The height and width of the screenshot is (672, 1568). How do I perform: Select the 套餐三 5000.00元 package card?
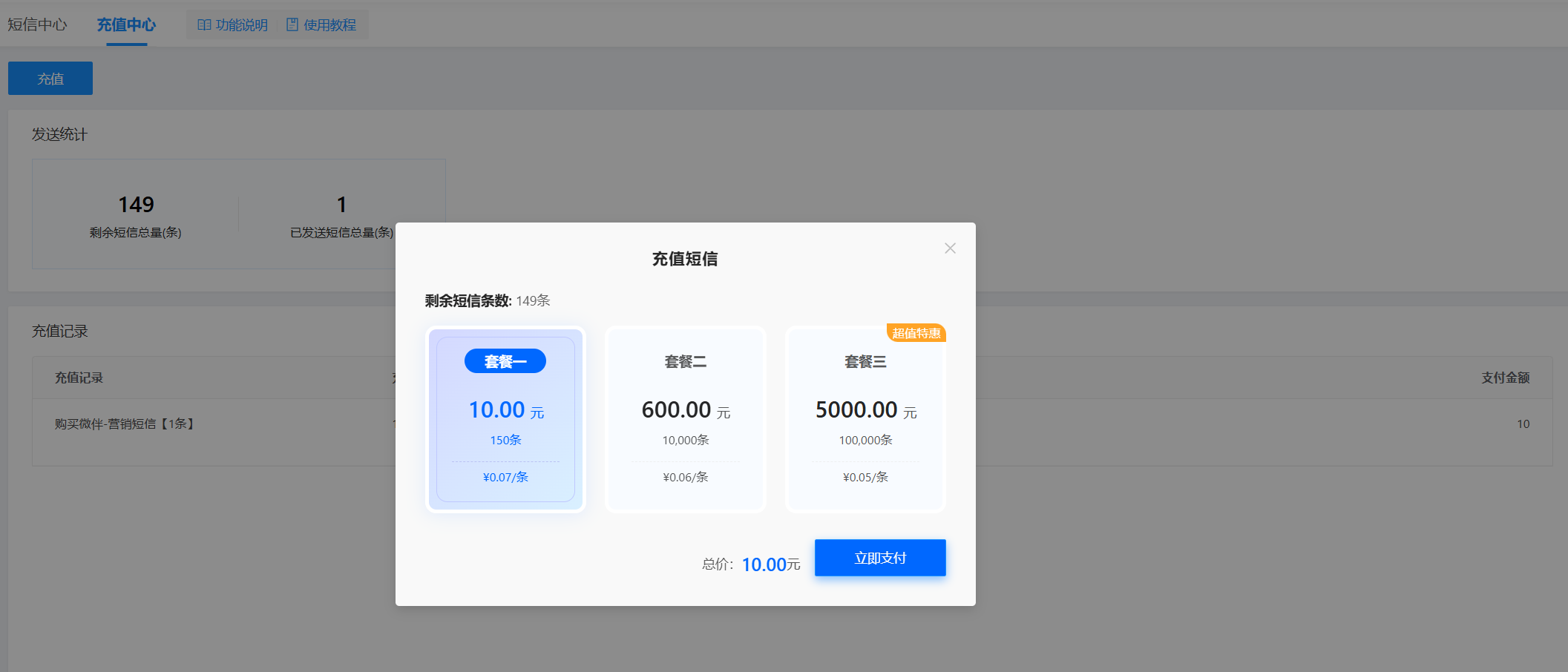[x=865, y=419]
